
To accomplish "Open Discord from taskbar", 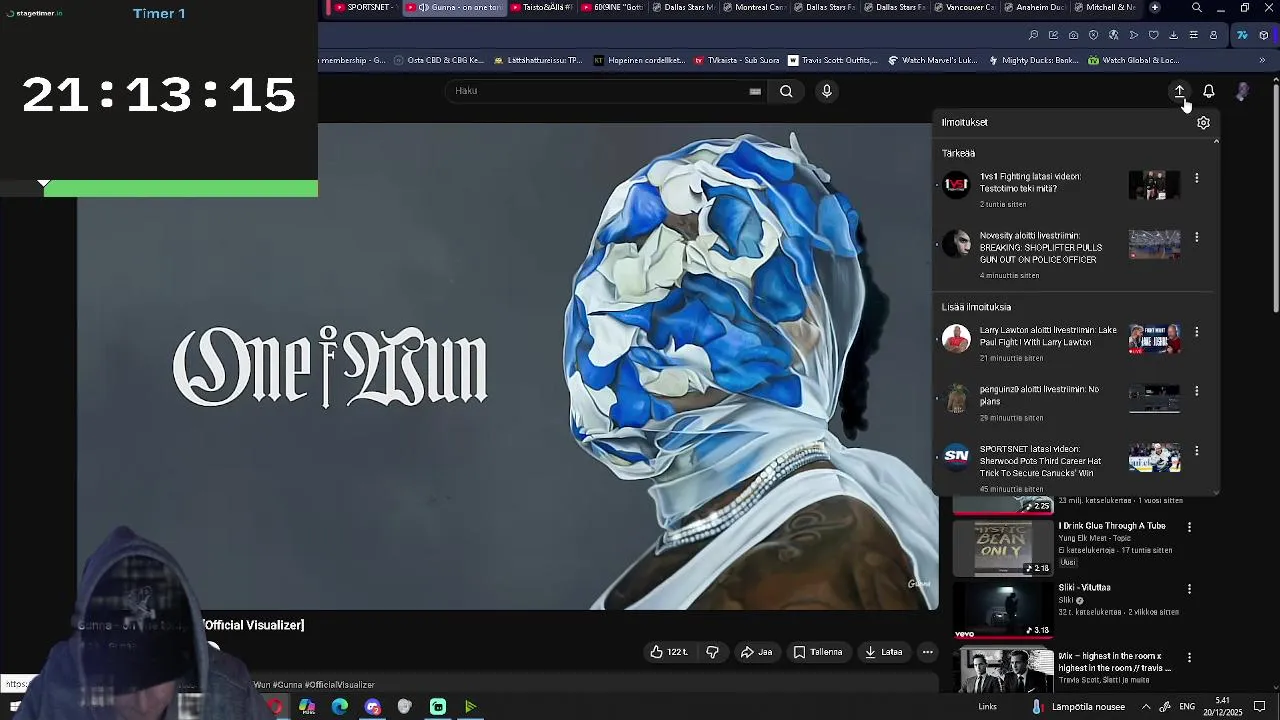I will click(373, 707).
